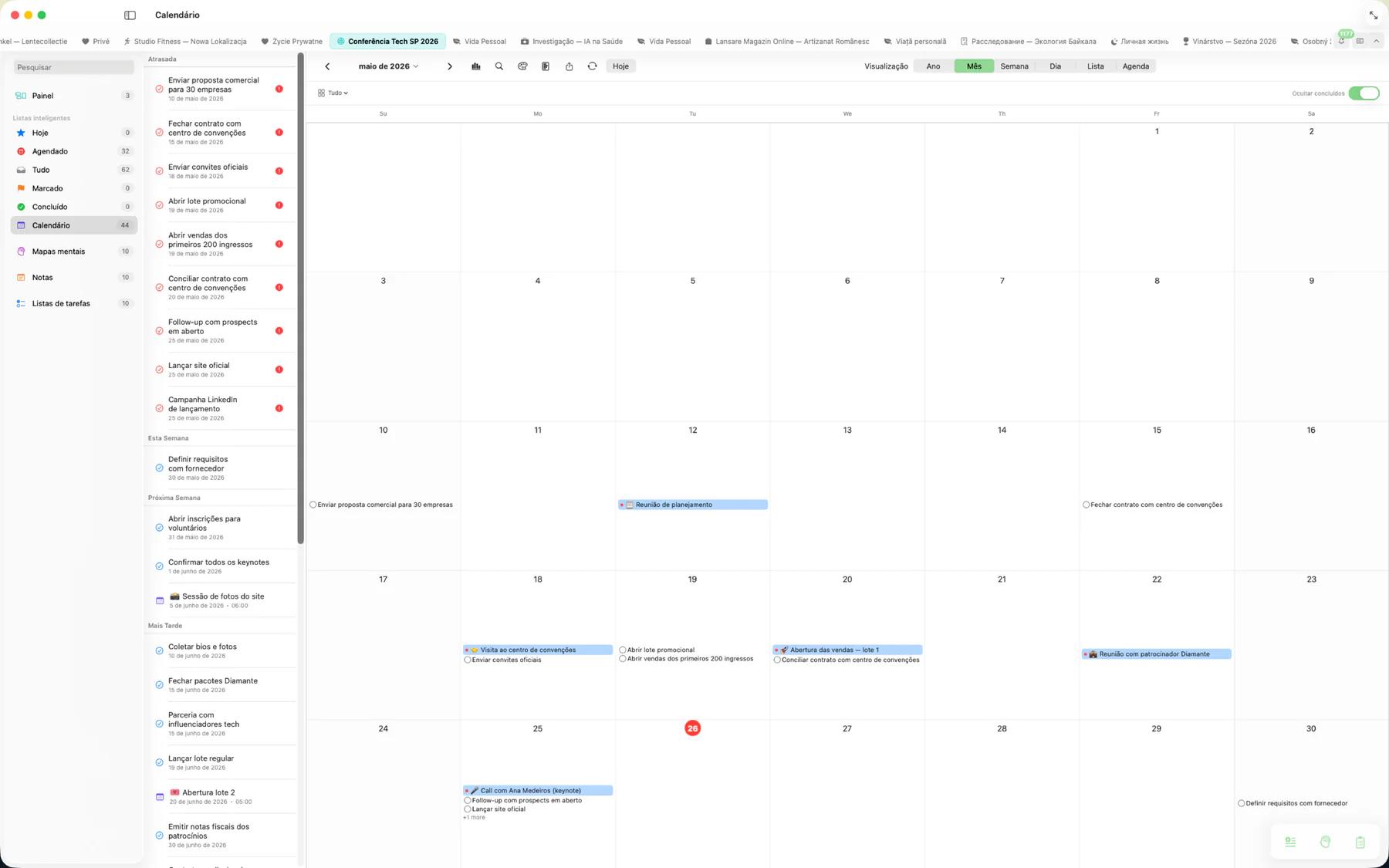This screenshot has height=868, width=1389.
Task: Click the green task list icon bottom right
Action: pyautogui.click(x=1290, y=842)
